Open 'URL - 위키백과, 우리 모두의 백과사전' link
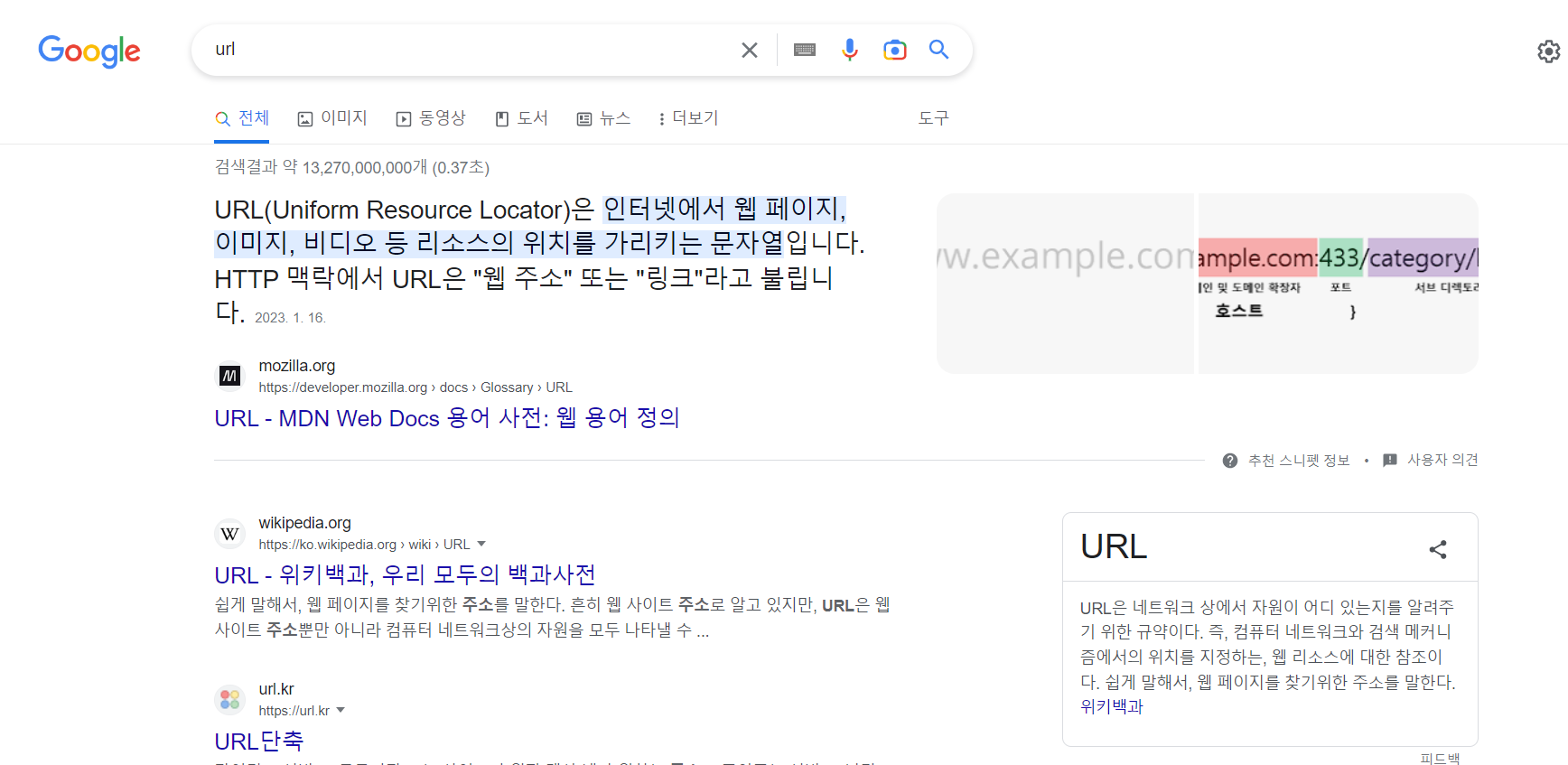The image size is (1568, 765). click(x=405, y=575)
